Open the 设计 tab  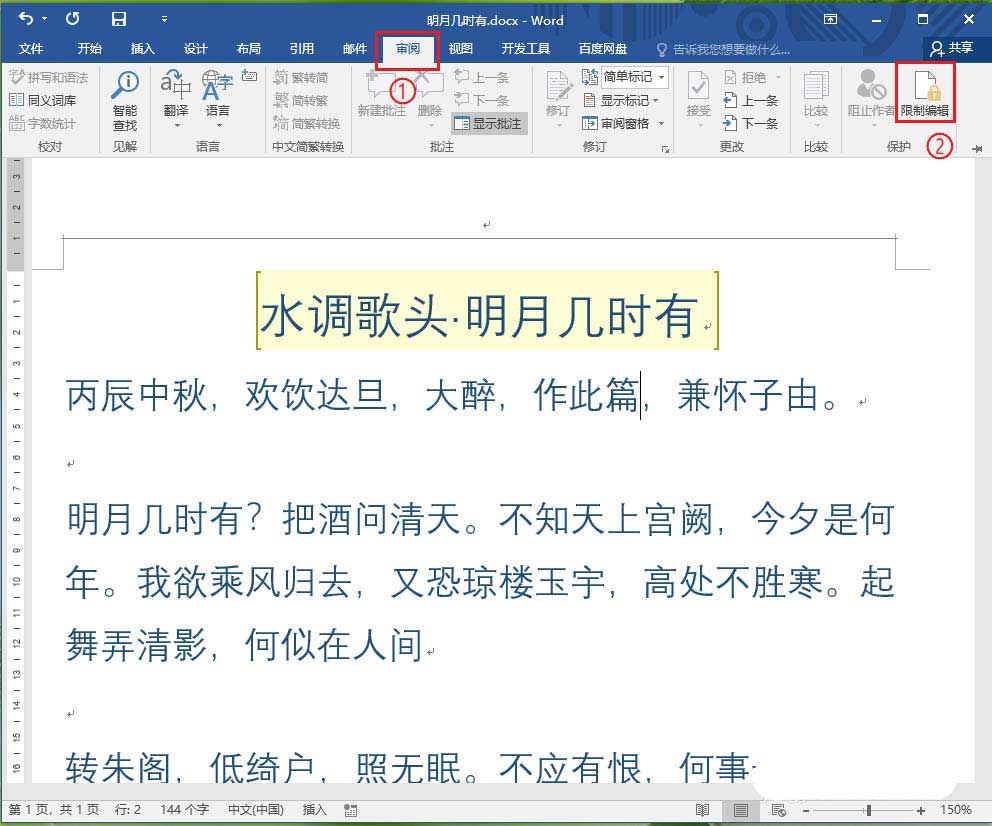coord(195,49)
